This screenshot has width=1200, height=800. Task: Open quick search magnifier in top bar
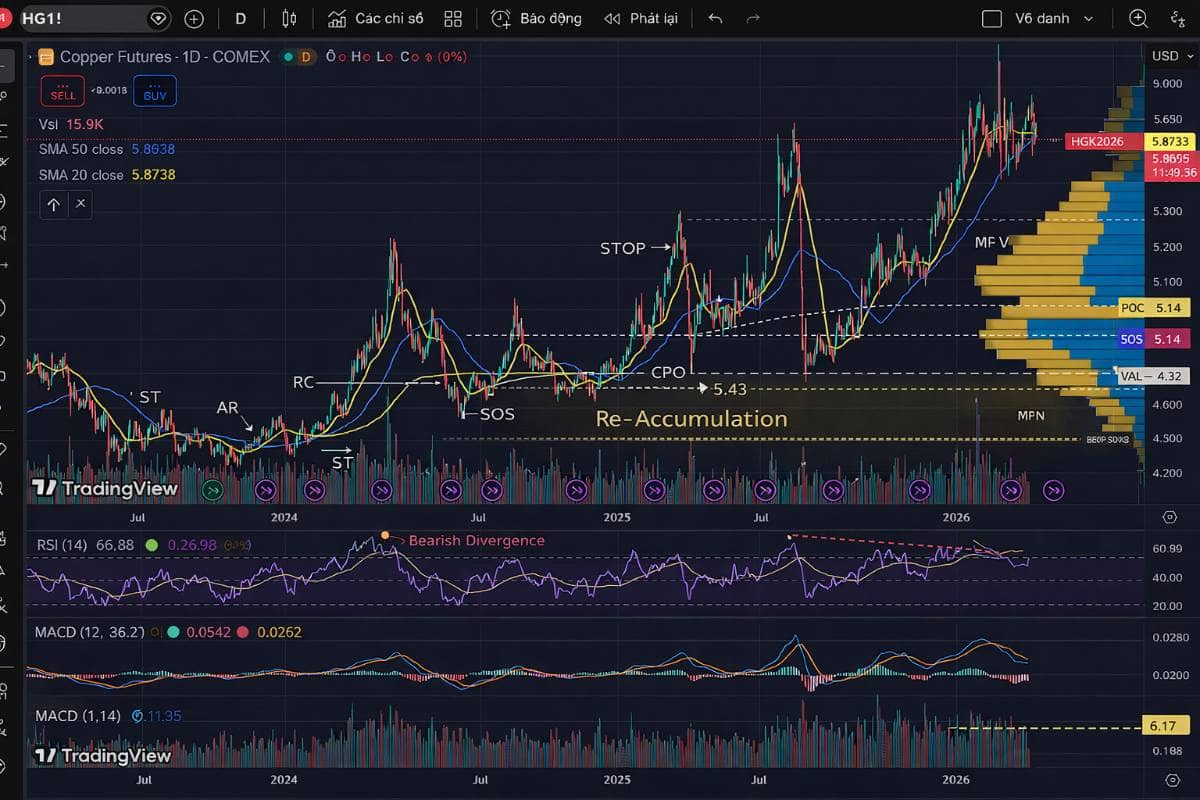(1138, 18)
